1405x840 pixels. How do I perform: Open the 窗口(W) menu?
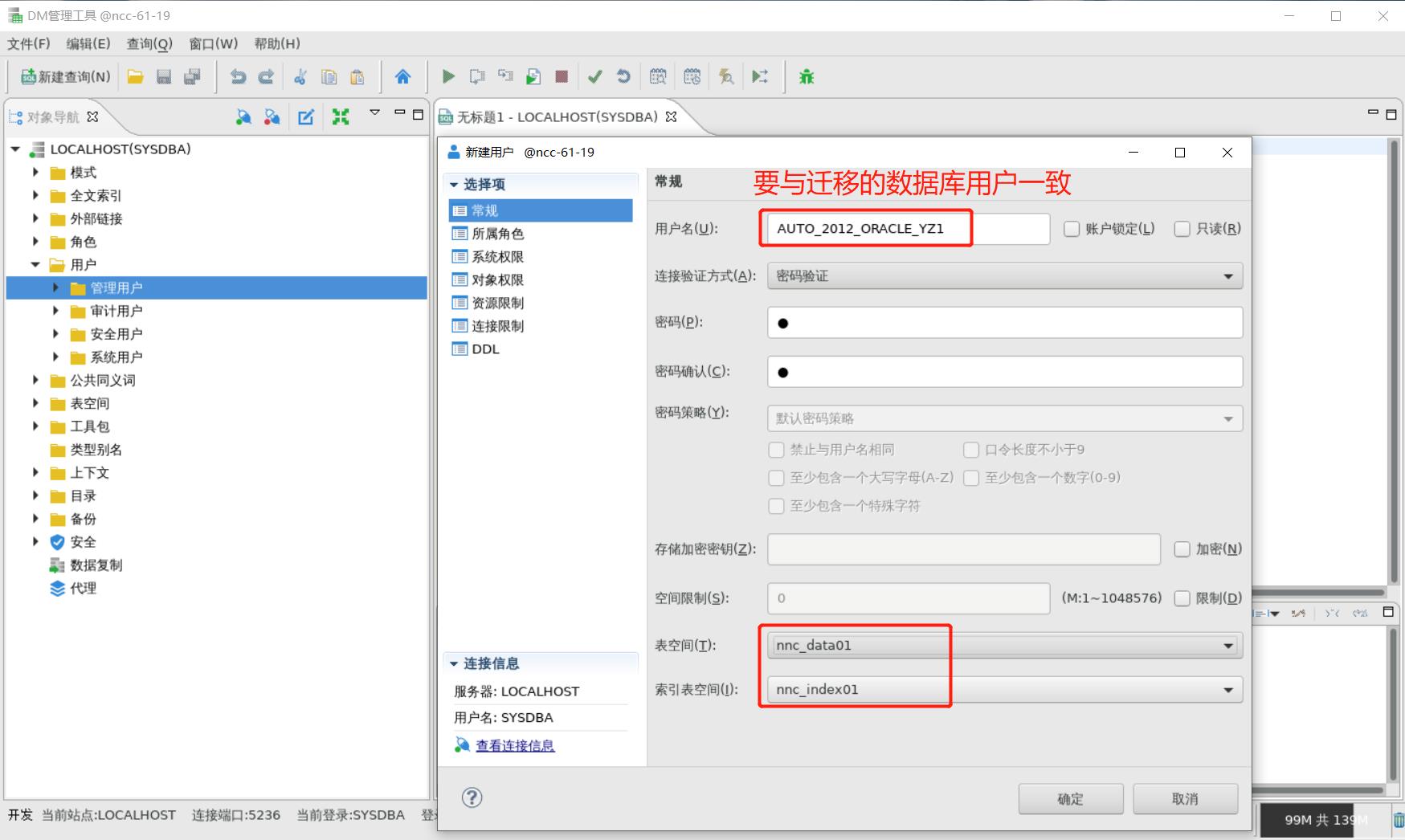click(213, 44)
